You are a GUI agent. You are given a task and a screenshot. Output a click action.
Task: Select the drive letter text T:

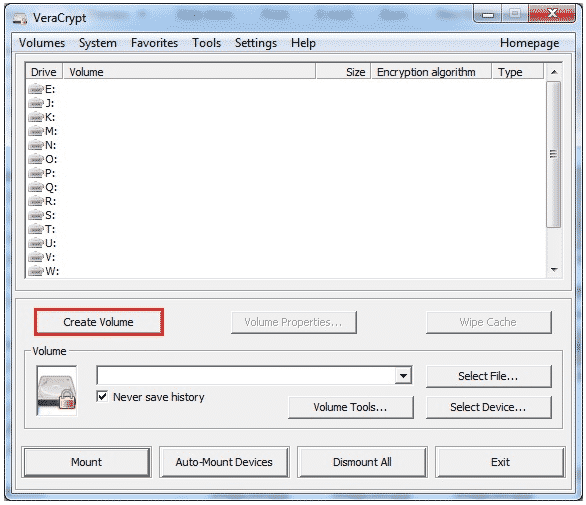50,229
